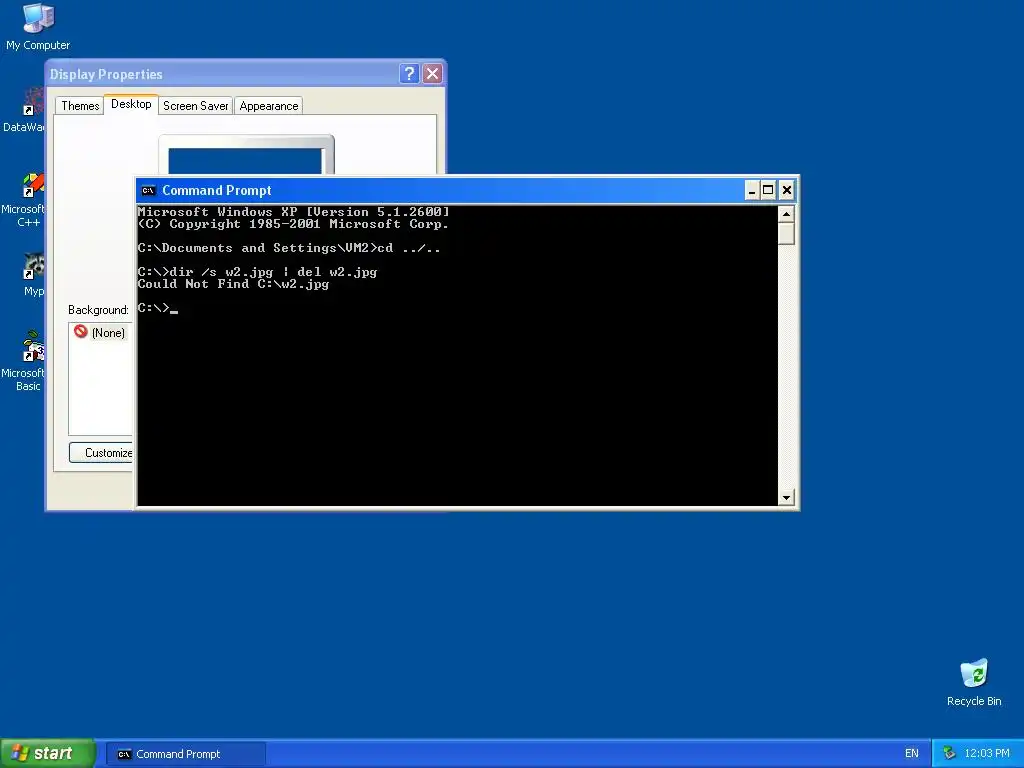Click the Copyright 1985-2001 Microsoft Corp. line
Screen dimensions: 1024x768
pos(293,224)
